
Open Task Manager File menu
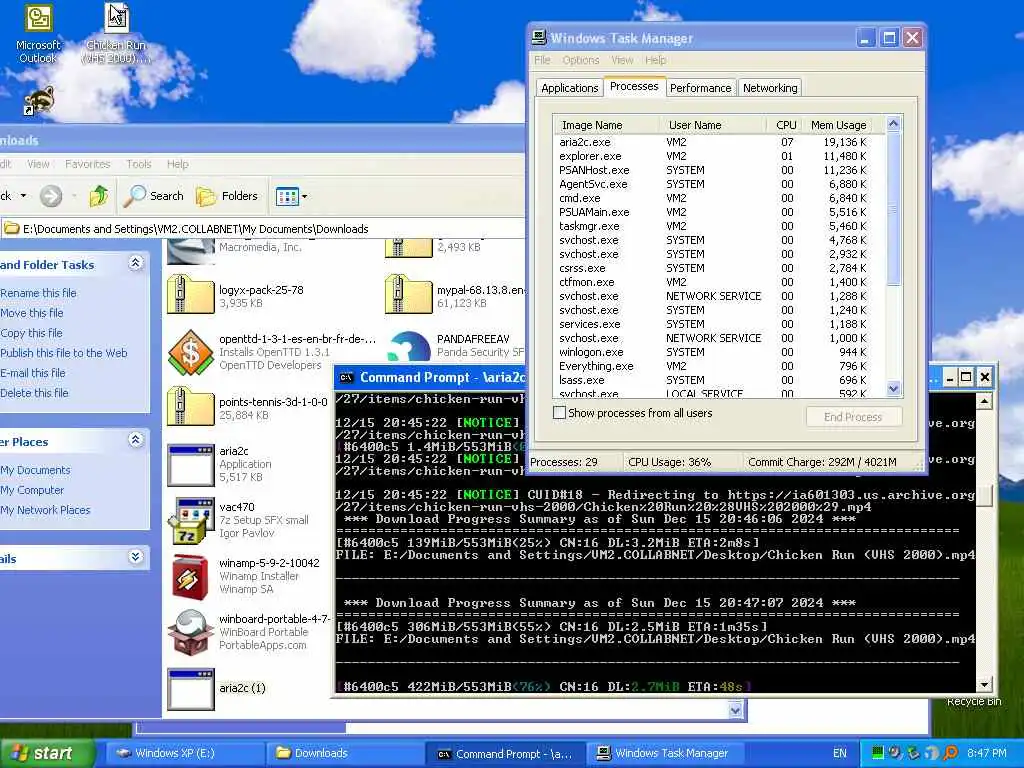(x=542, y=60)
